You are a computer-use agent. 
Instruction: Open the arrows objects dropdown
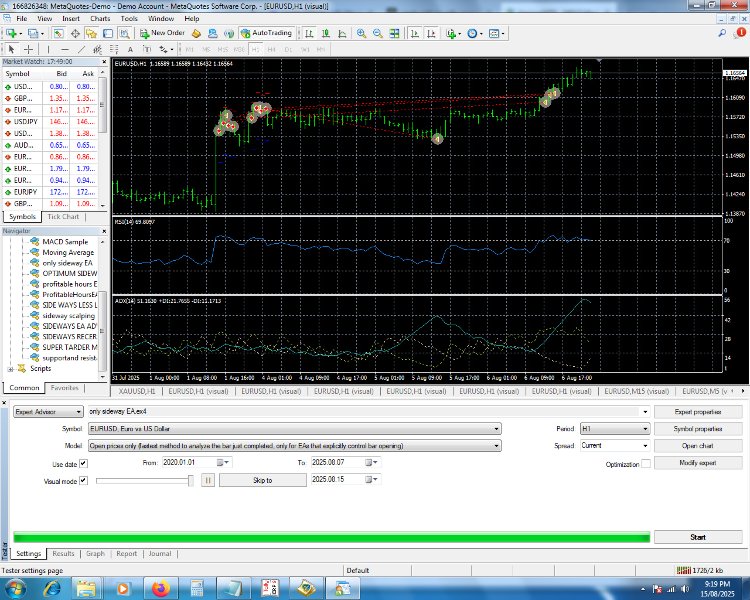(x=166, y=49)
